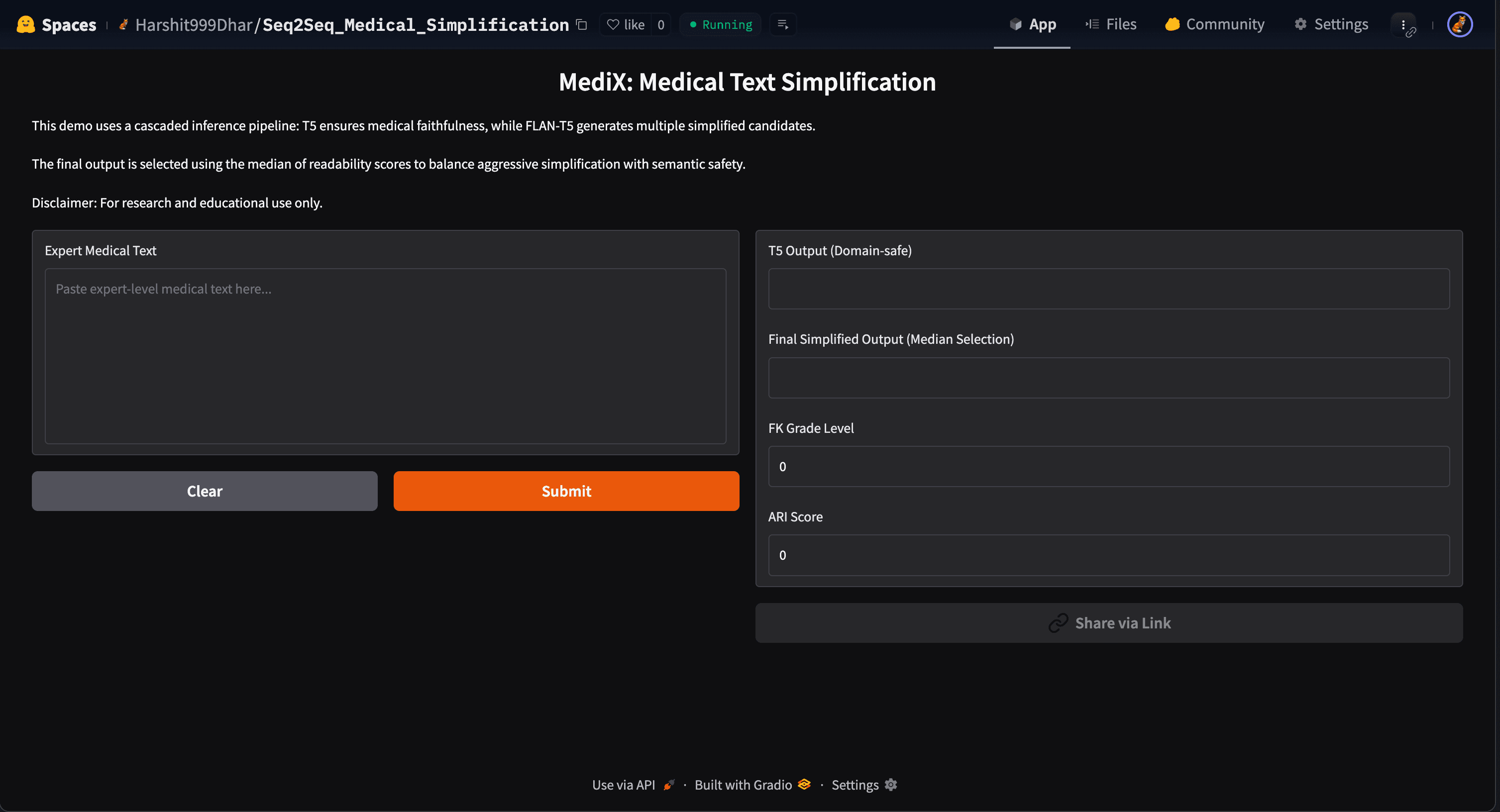Click the gear icon beside footer Settings

tap(890, 785)
